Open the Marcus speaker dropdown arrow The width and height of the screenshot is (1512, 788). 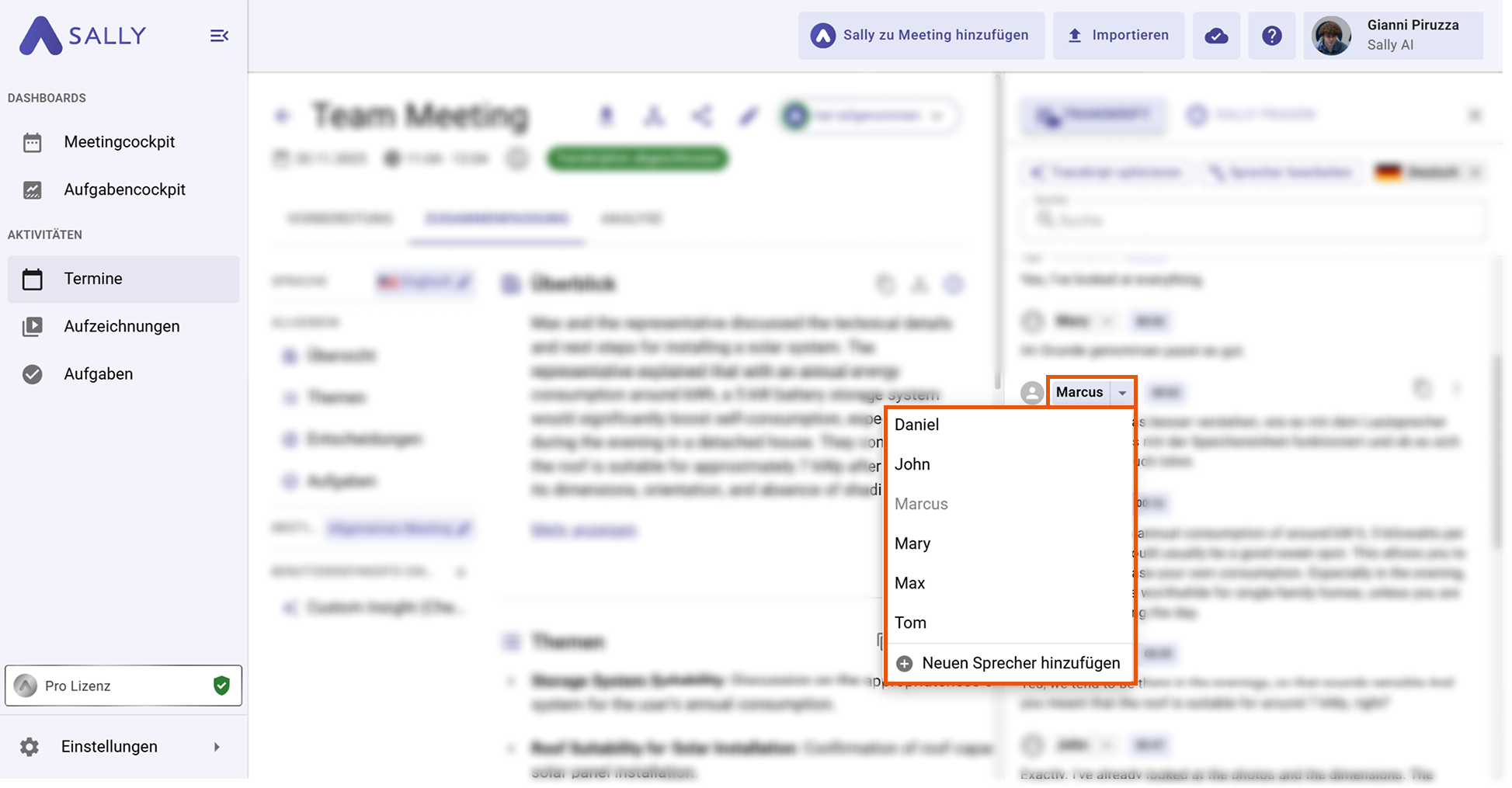pyautogui.click(x=1122, y=393)
